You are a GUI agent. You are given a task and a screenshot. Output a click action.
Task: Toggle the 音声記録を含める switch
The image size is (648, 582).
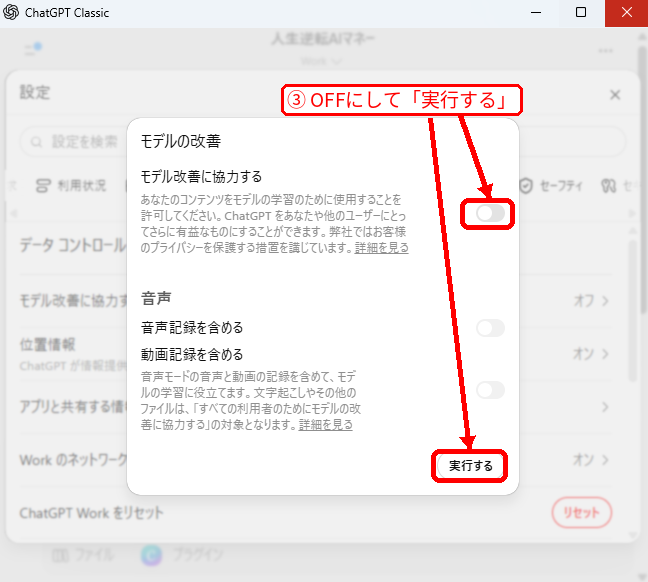pyautogui.click(x=490, y=328)
